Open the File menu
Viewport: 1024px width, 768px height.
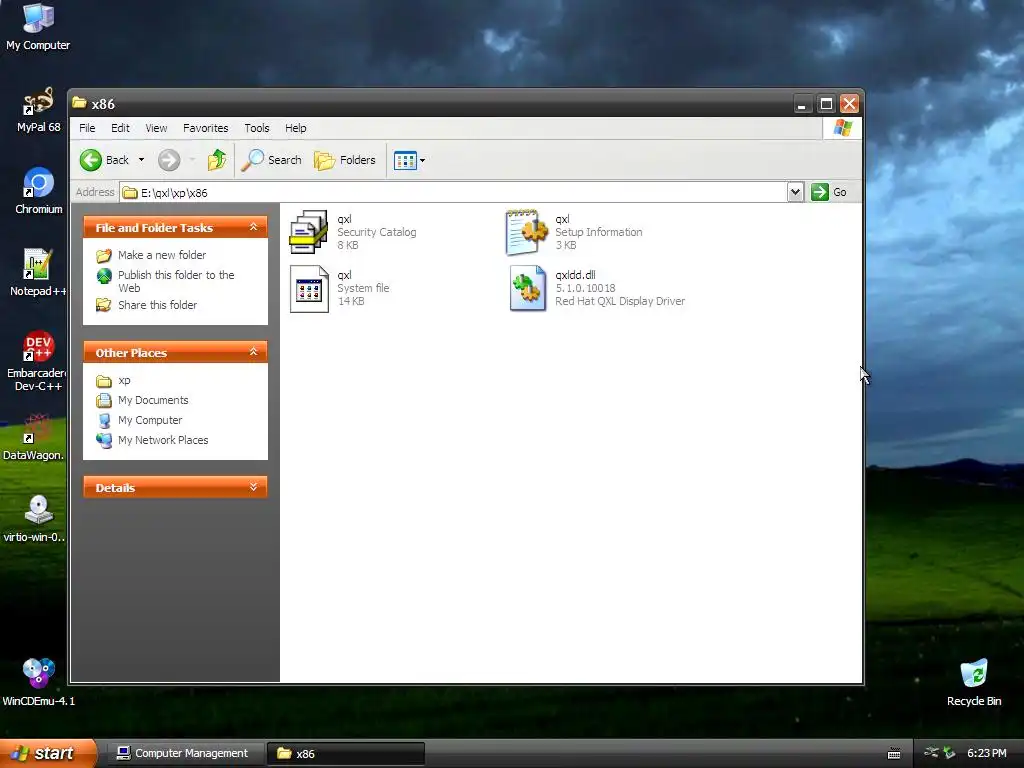click(x=87, y=128)
